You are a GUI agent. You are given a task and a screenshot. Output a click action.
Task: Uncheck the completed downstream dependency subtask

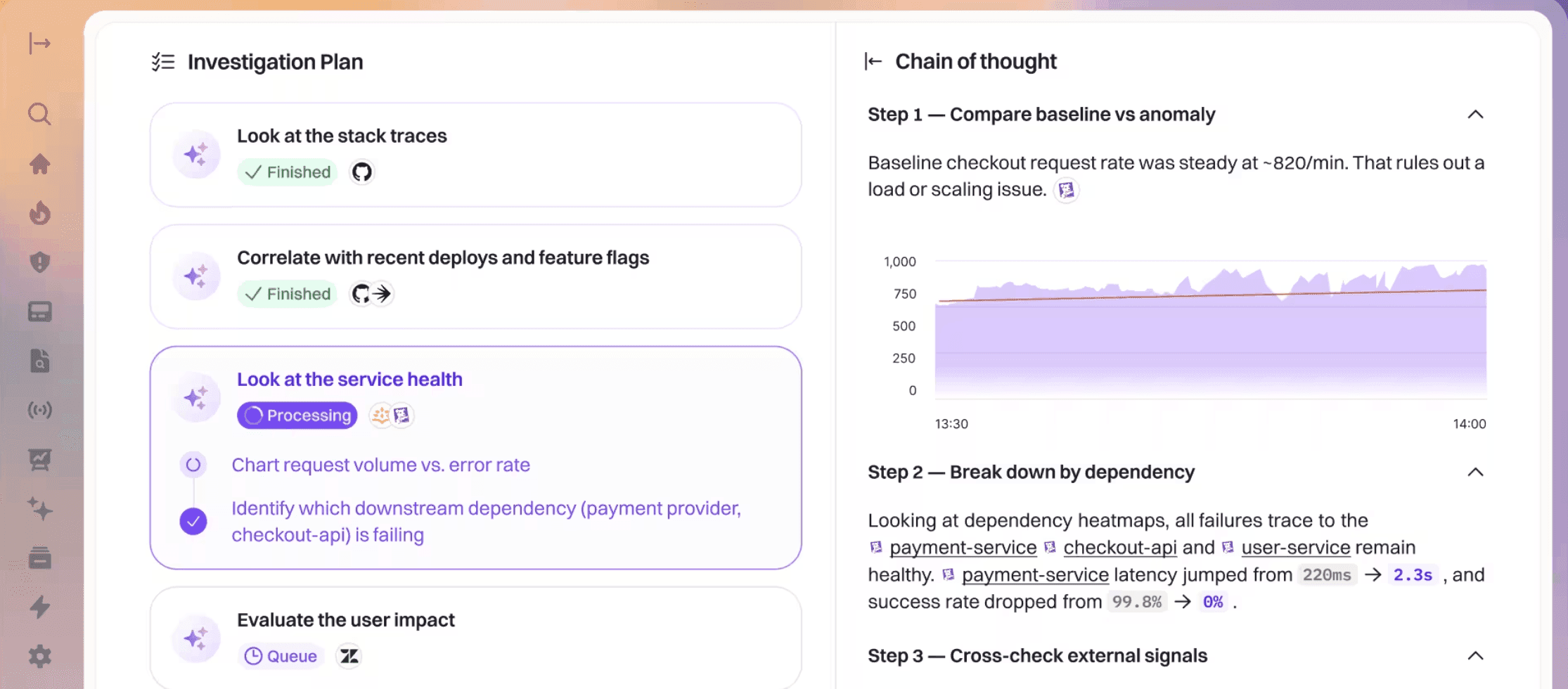[193, 521]
